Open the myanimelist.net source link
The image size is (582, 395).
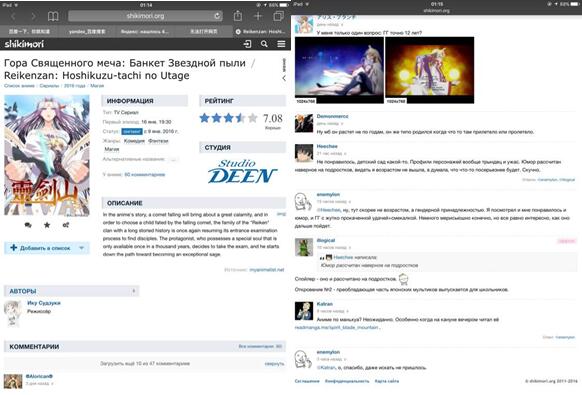click(267, 270)
